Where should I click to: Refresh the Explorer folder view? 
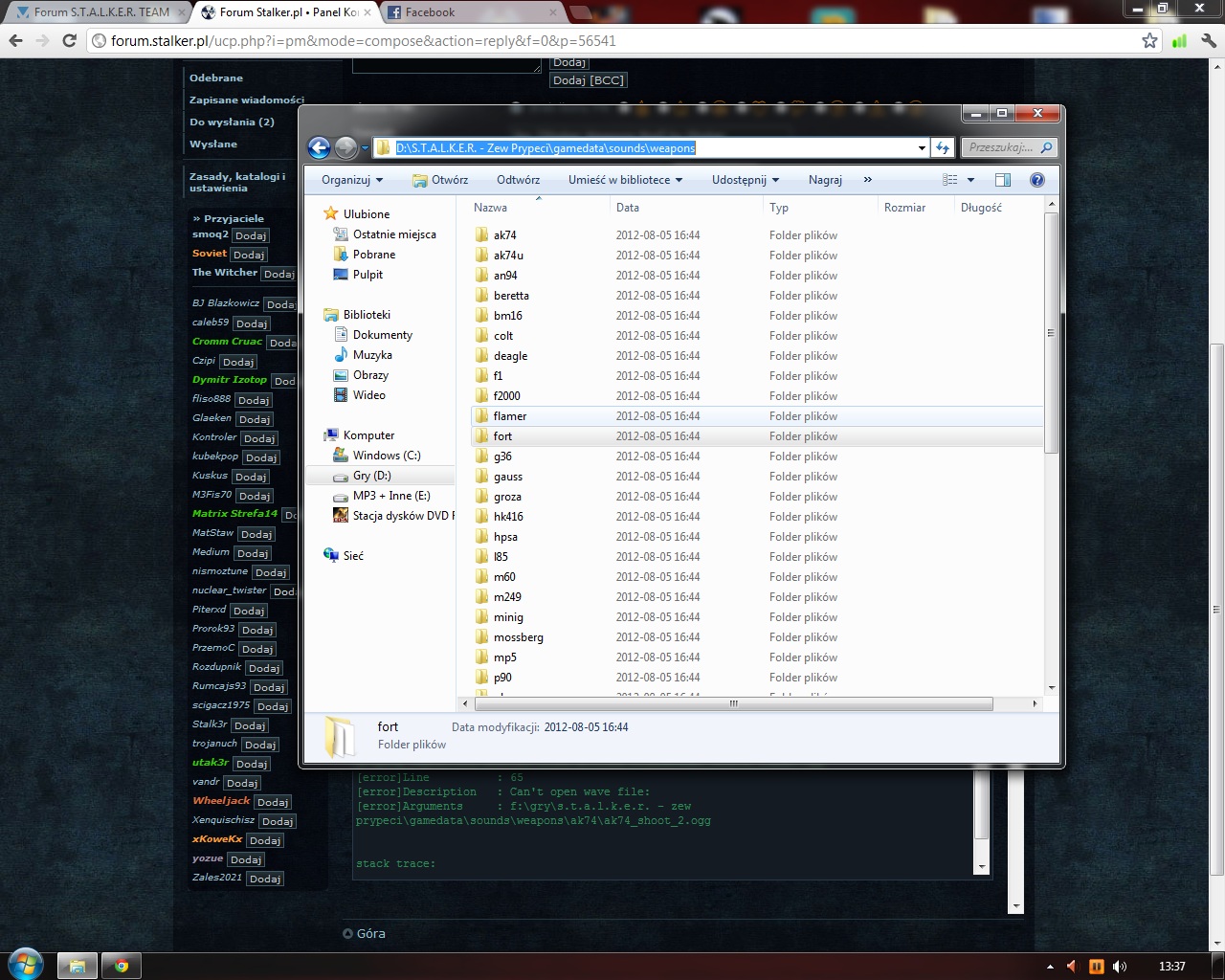point(944,147)
